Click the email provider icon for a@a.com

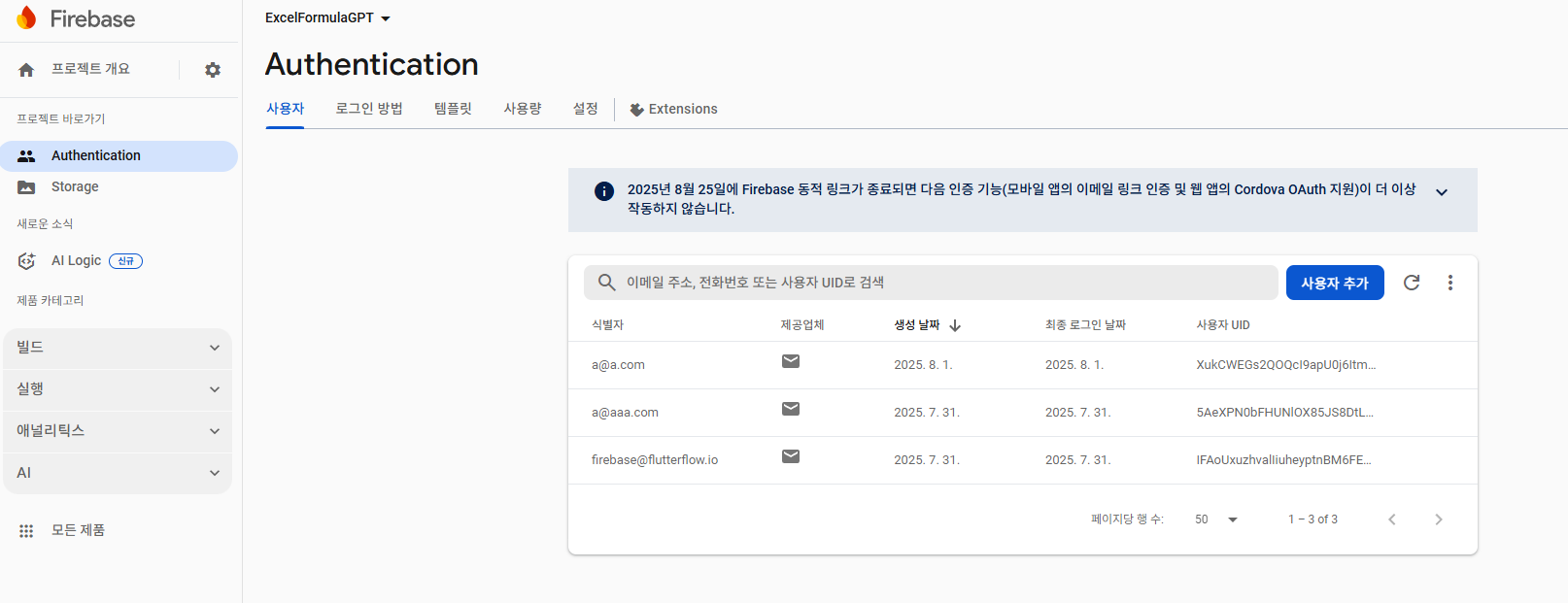[x=791, y=361]
